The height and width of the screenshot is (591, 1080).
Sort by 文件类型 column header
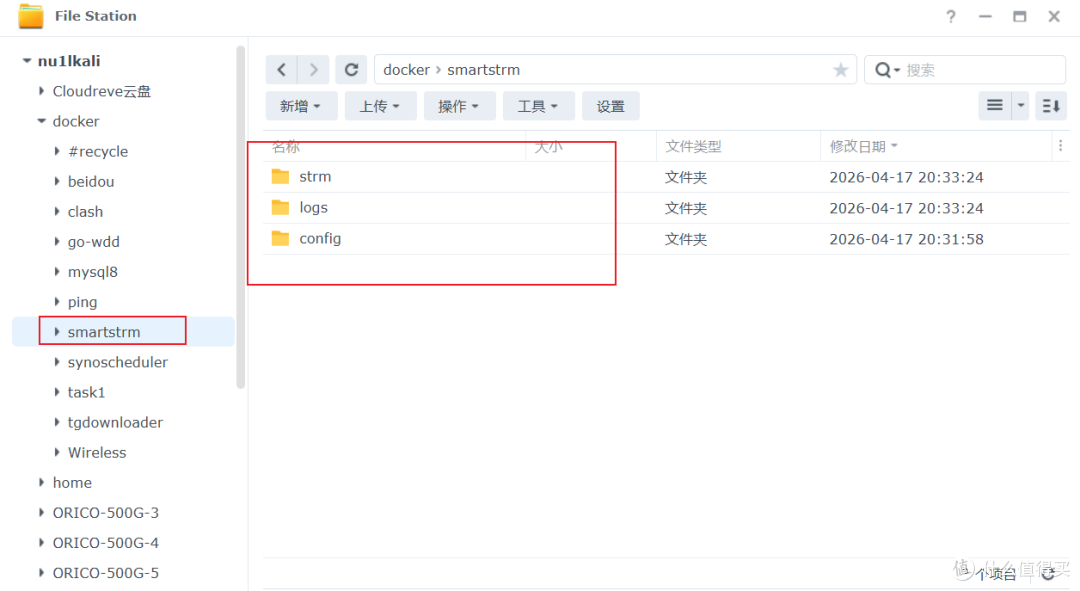coord(693,146)
